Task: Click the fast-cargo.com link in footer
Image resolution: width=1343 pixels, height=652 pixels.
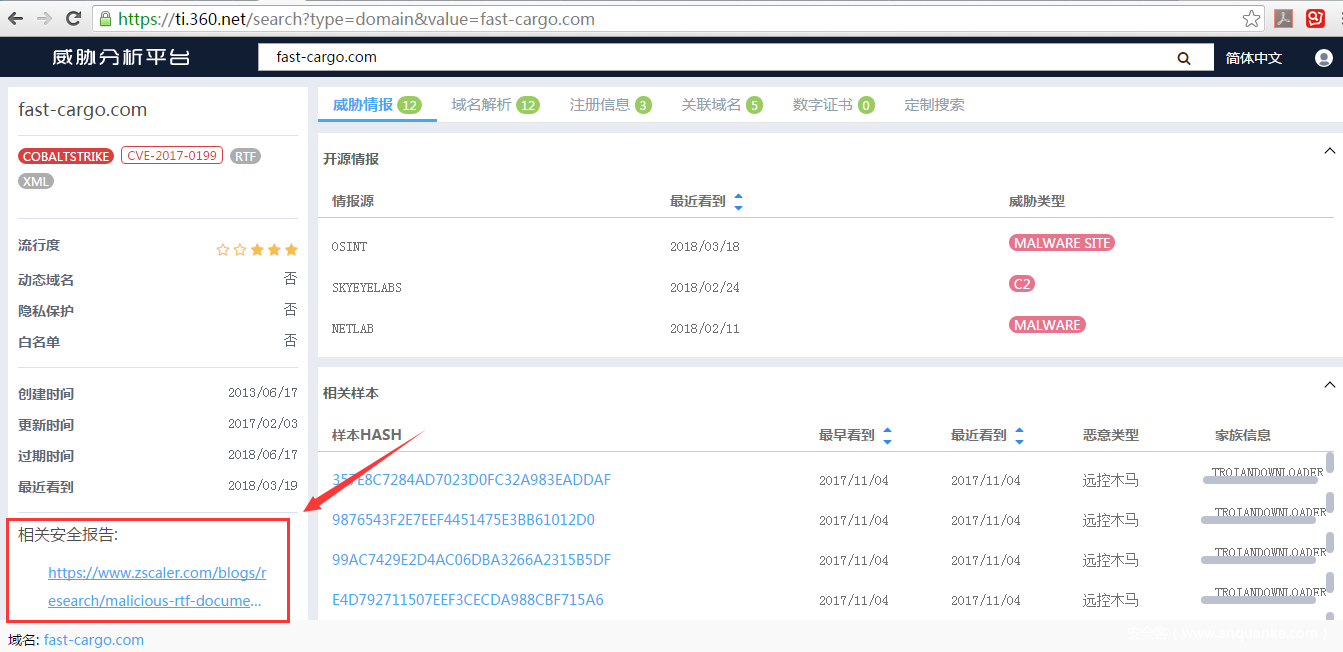Action: pos(94,640)
